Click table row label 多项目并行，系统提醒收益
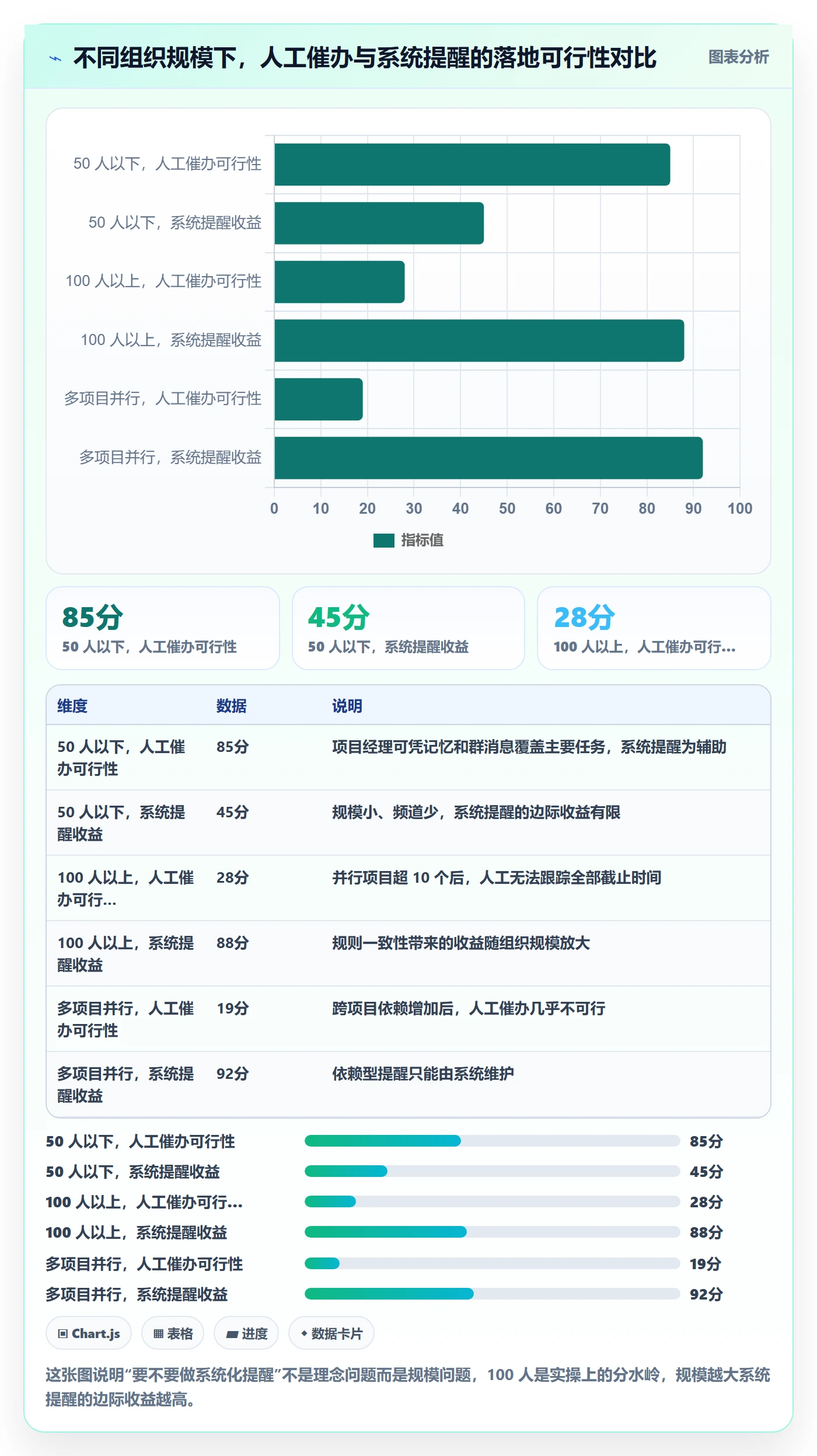817x1456 pixels. tap(125, 1085)
